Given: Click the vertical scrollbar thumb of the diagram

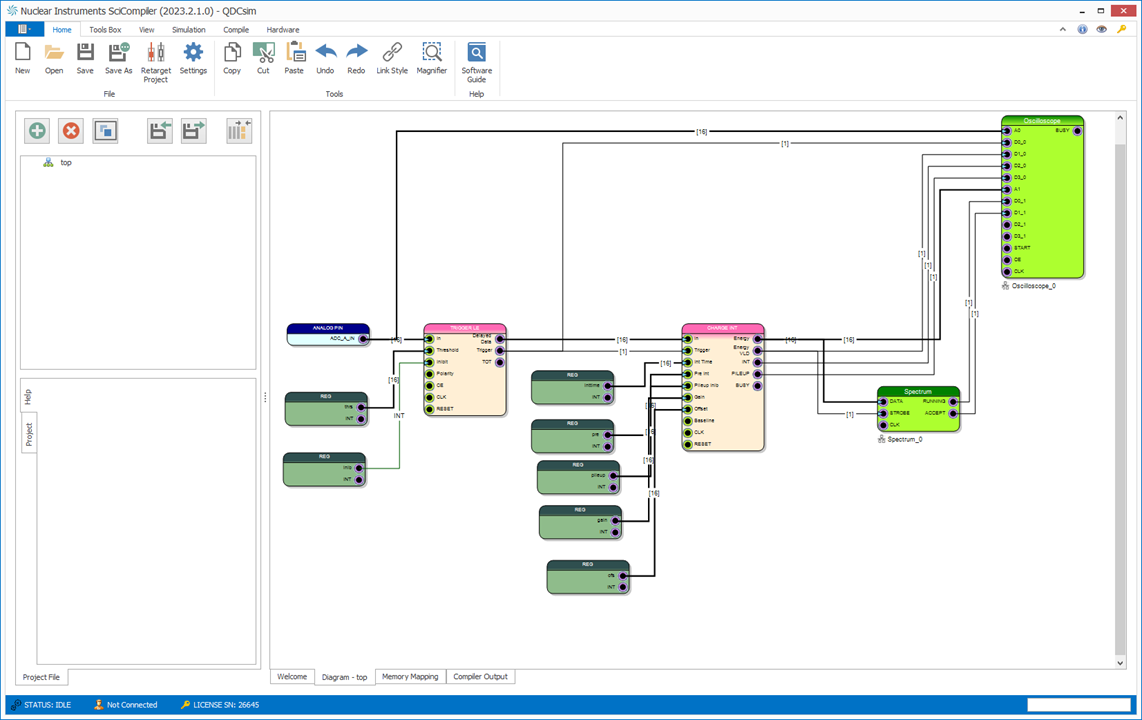Looking at the screenshot, I should click(1120, 399).
